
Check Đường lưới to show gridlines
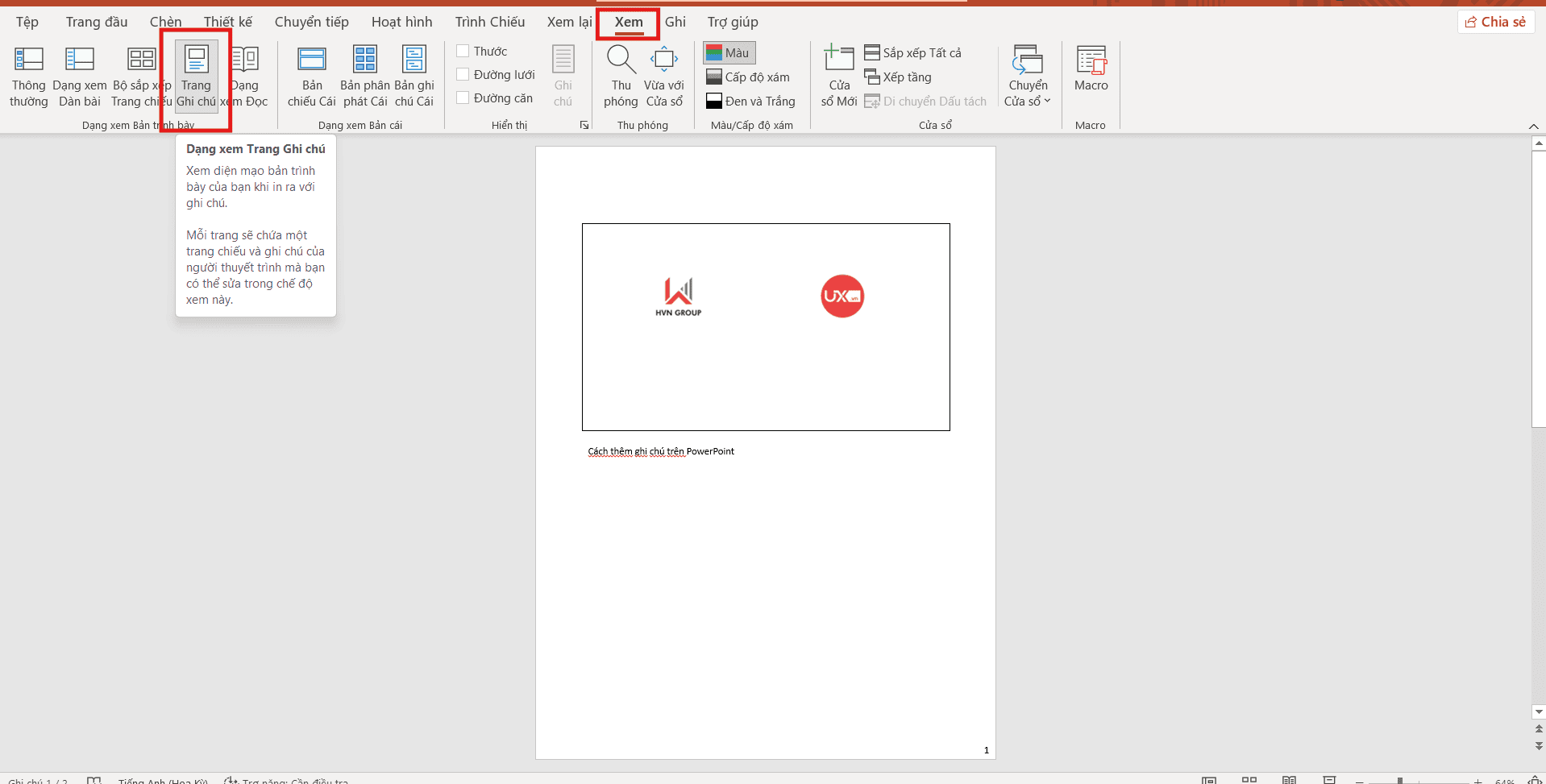pyautogui.click(x=462, y=74)
